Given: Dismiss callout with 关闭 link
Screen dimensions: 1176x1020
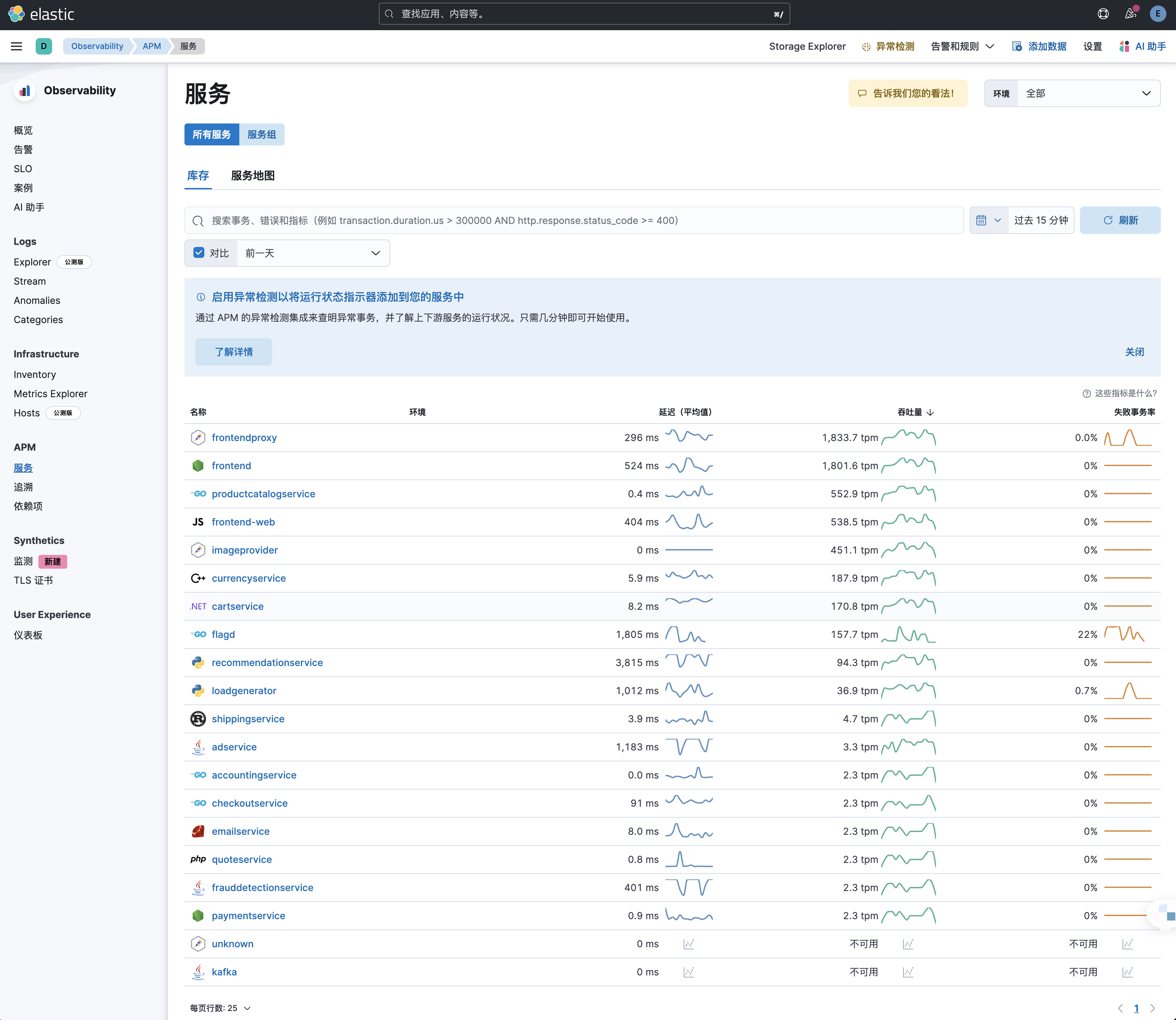Looking at the screenshot, I should [1135, 352].
